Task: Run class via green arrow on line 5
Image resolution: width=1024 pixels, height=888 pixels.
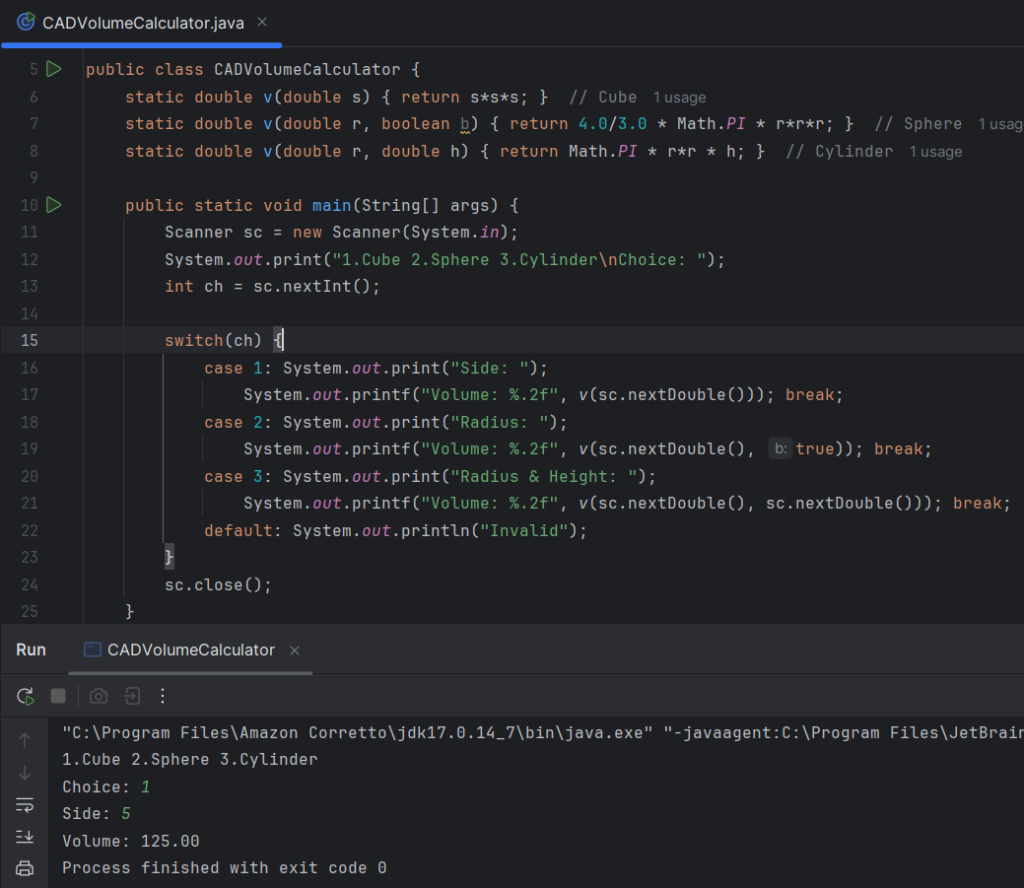Action: [54, 69]
